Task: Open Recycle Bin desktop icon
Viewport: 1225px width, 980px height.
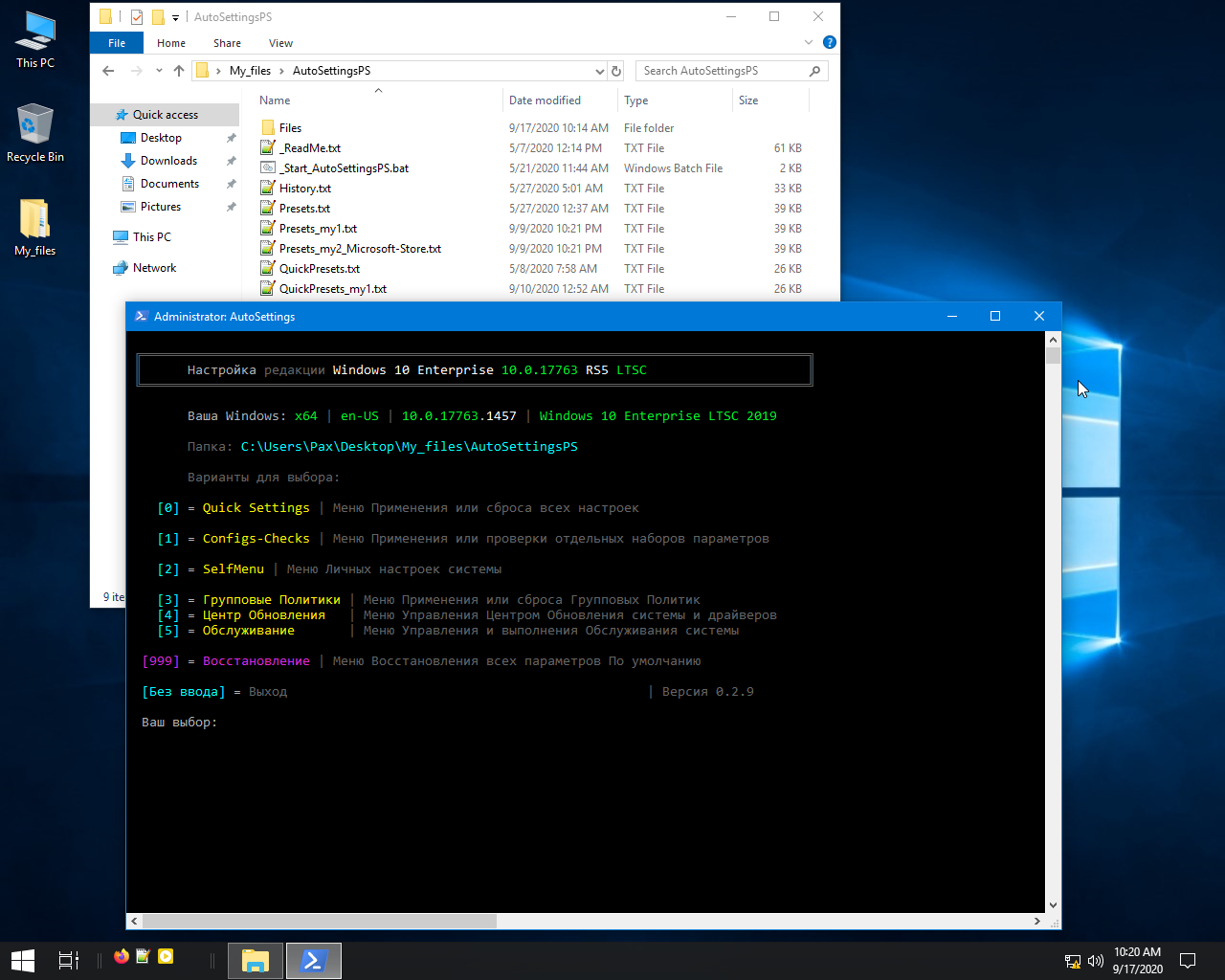Action: coord(35,134)
